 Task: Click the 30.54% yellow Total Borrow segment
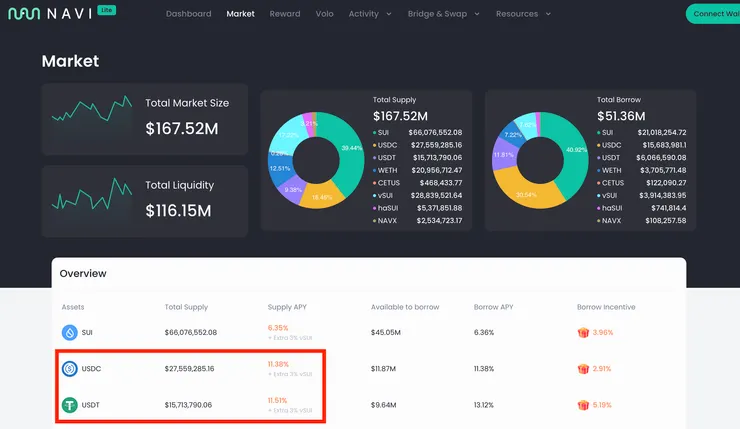coord(526,195)
